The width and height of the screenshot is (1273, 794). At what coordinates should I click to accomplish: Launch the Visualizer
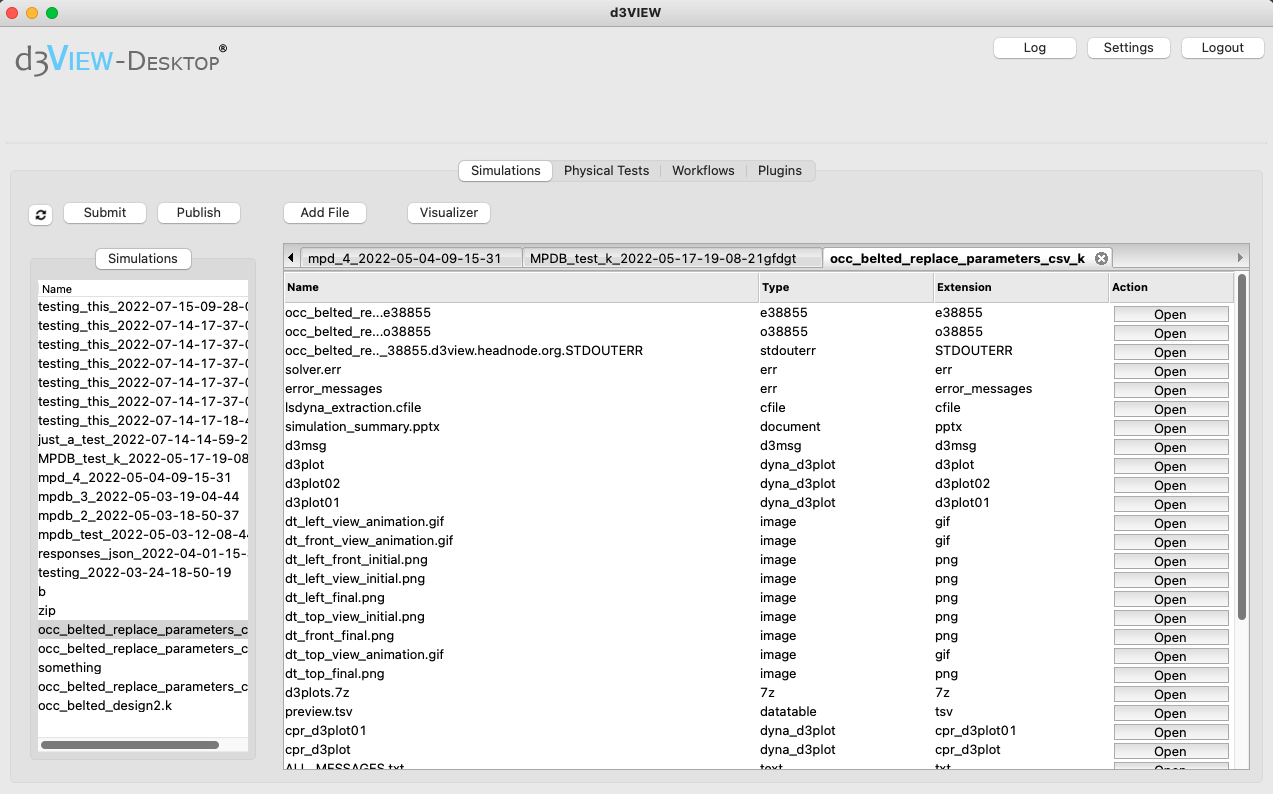(x=449, y=213)
